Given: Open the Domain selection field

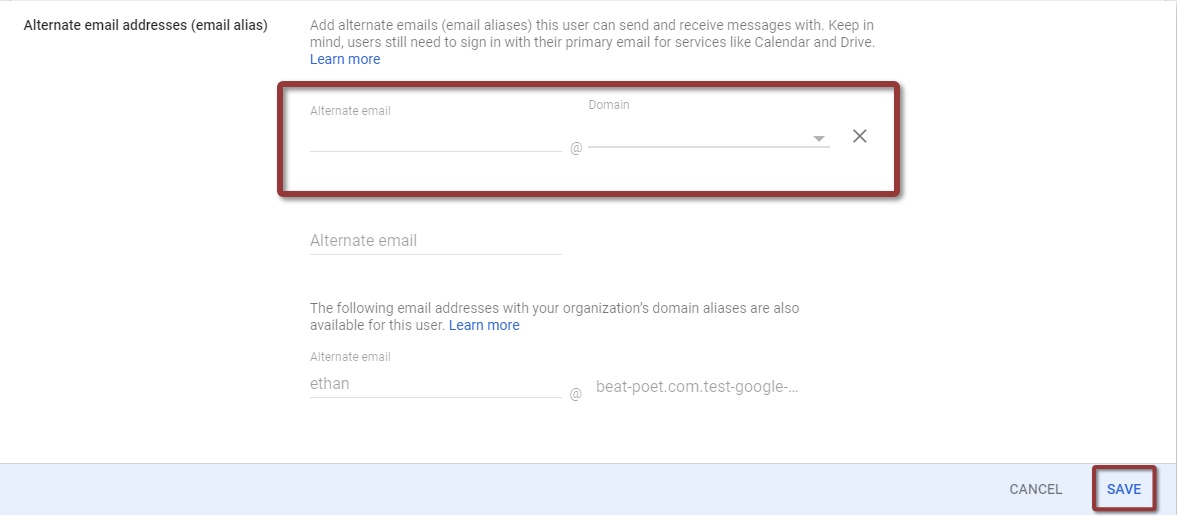Looking at the screenshot, I should coord(709,137).
